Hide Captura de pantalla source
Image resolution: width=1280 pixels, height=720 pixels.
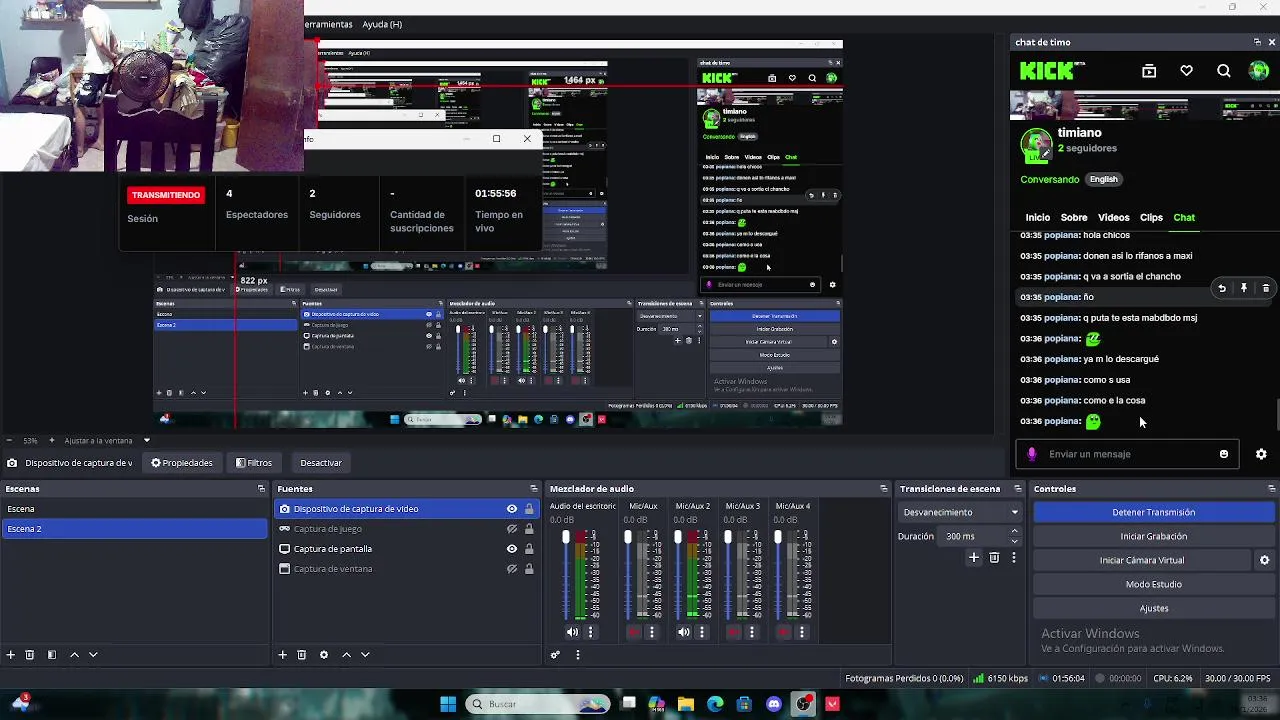tap(512, 549)
